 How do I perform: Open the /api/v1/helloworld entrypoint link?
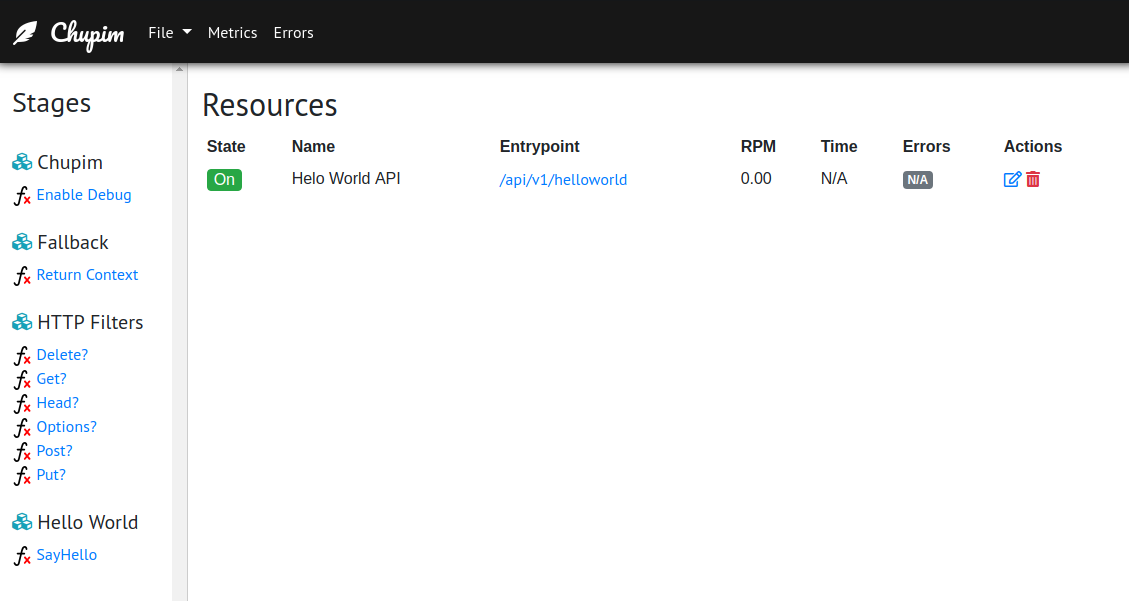tap(563, 180)
